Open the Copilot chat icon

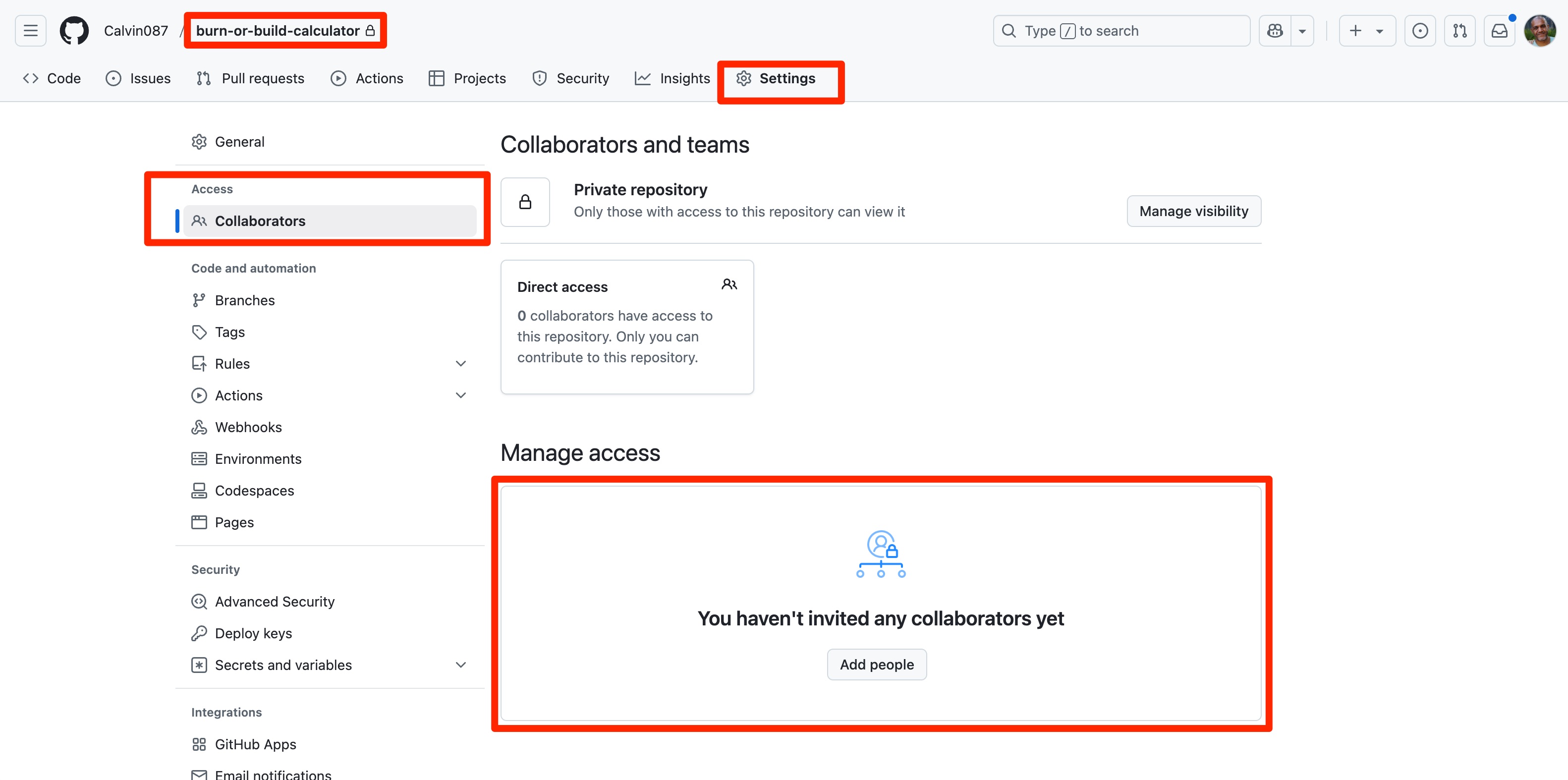[1275, 30]
